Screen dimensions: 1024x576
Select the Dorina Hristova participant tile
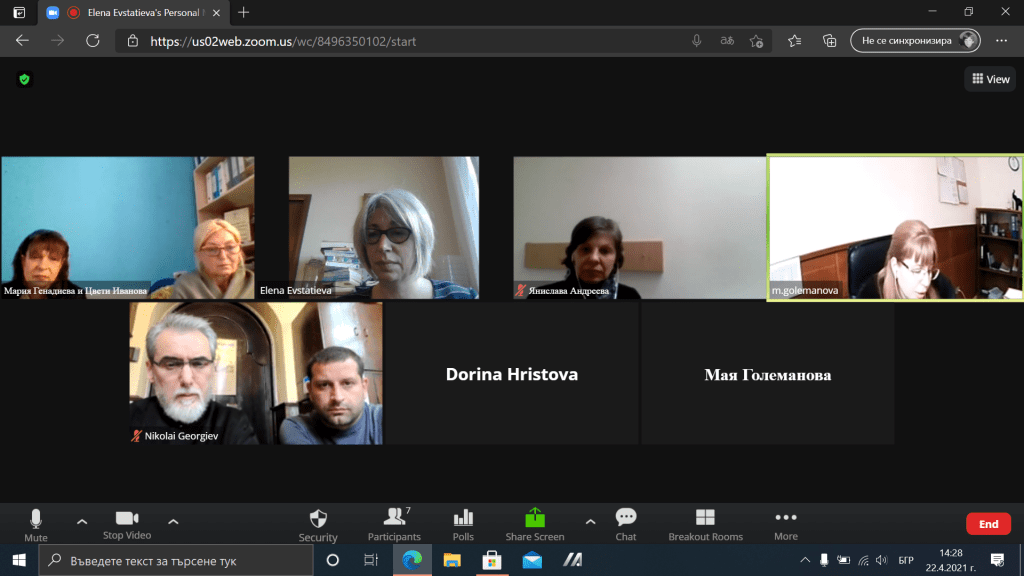click(x=511, y=374)
